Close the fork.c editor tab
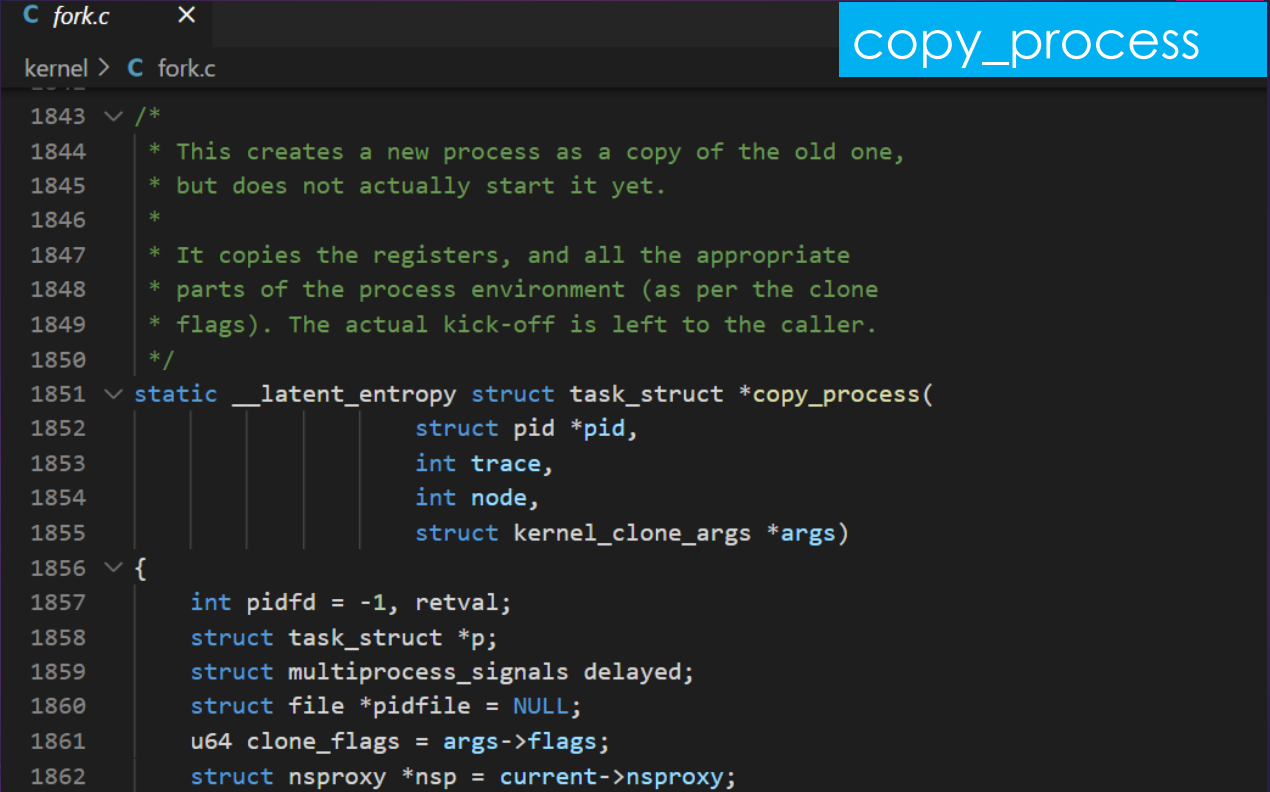 [186, 16]
